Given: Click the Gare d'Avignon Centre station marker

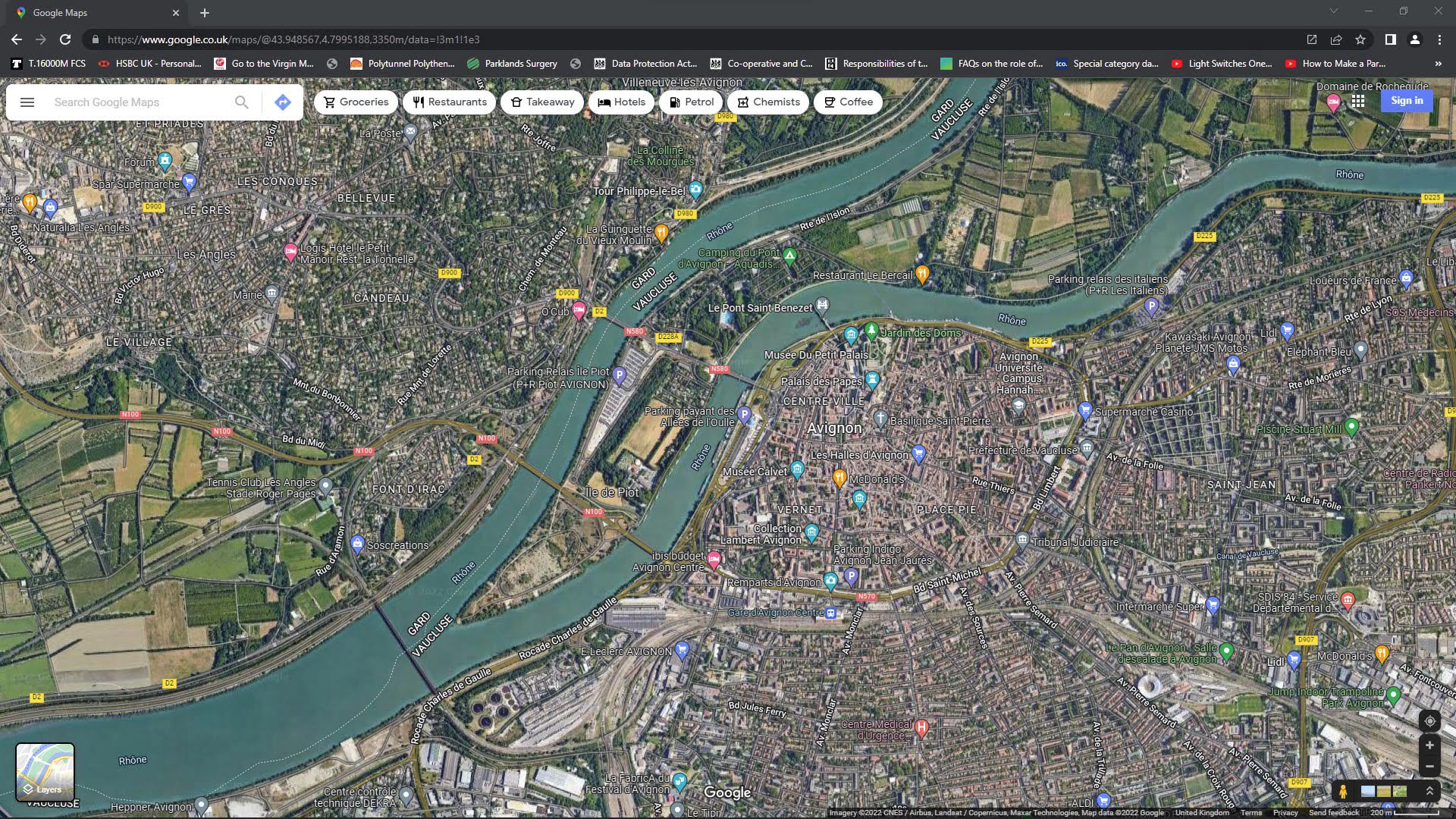Looking at the screenshot, I should [831, 613].
